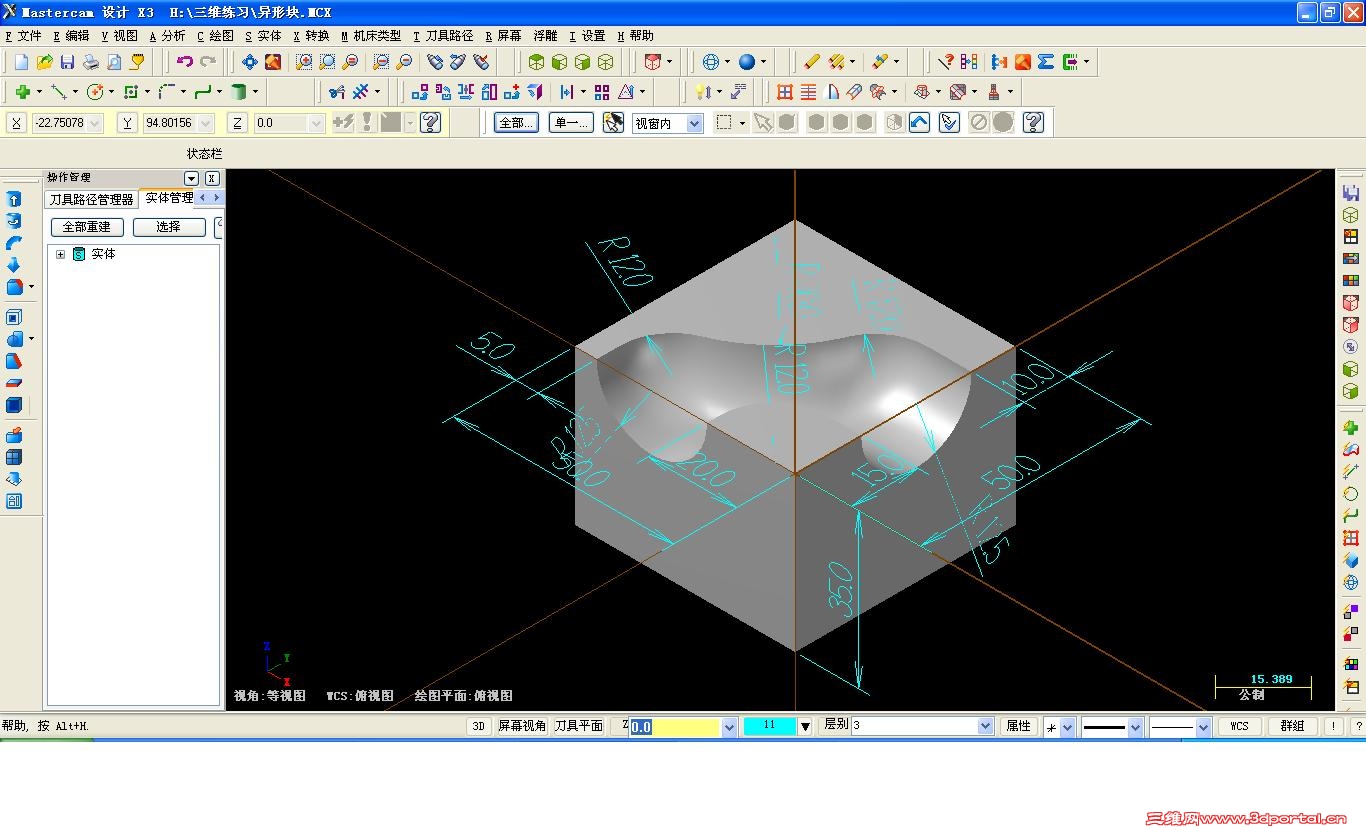Click the blue arc undo-selection icon
1366x832 pixels.
919,123
